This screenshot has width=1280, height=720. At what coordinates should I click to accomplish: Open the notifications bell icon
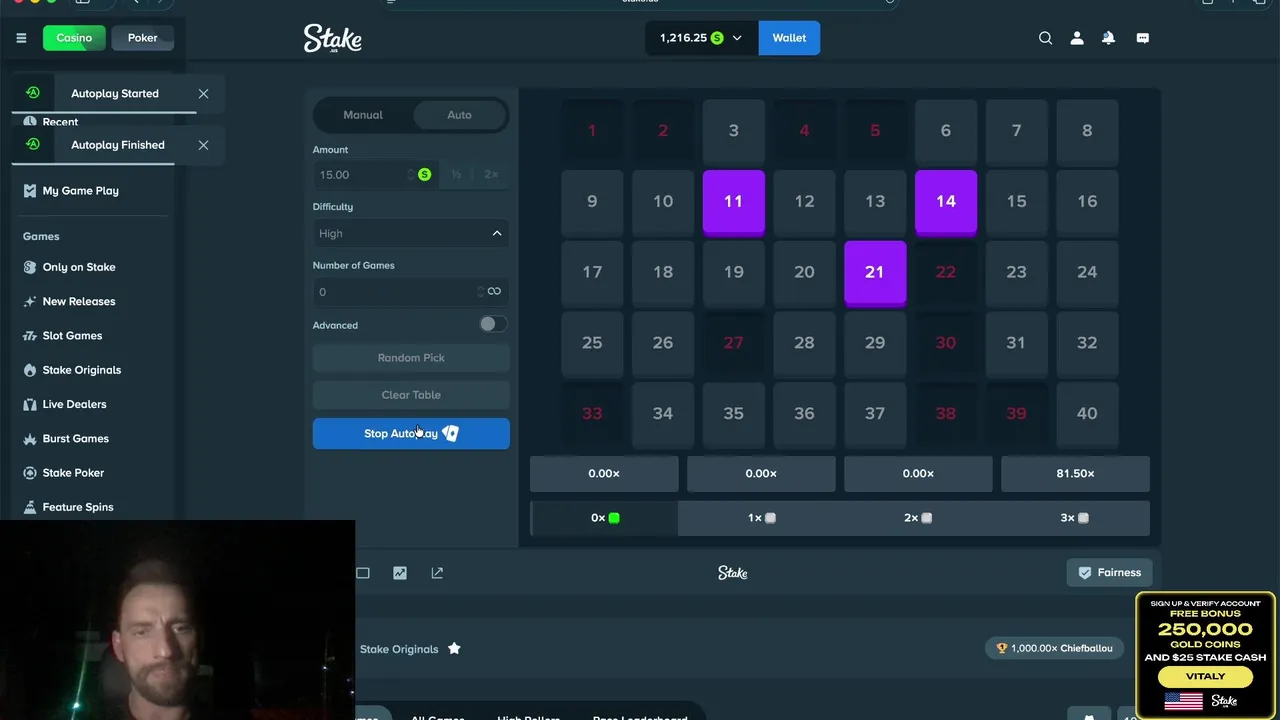pyautogui.click(x=1108, y=38)
